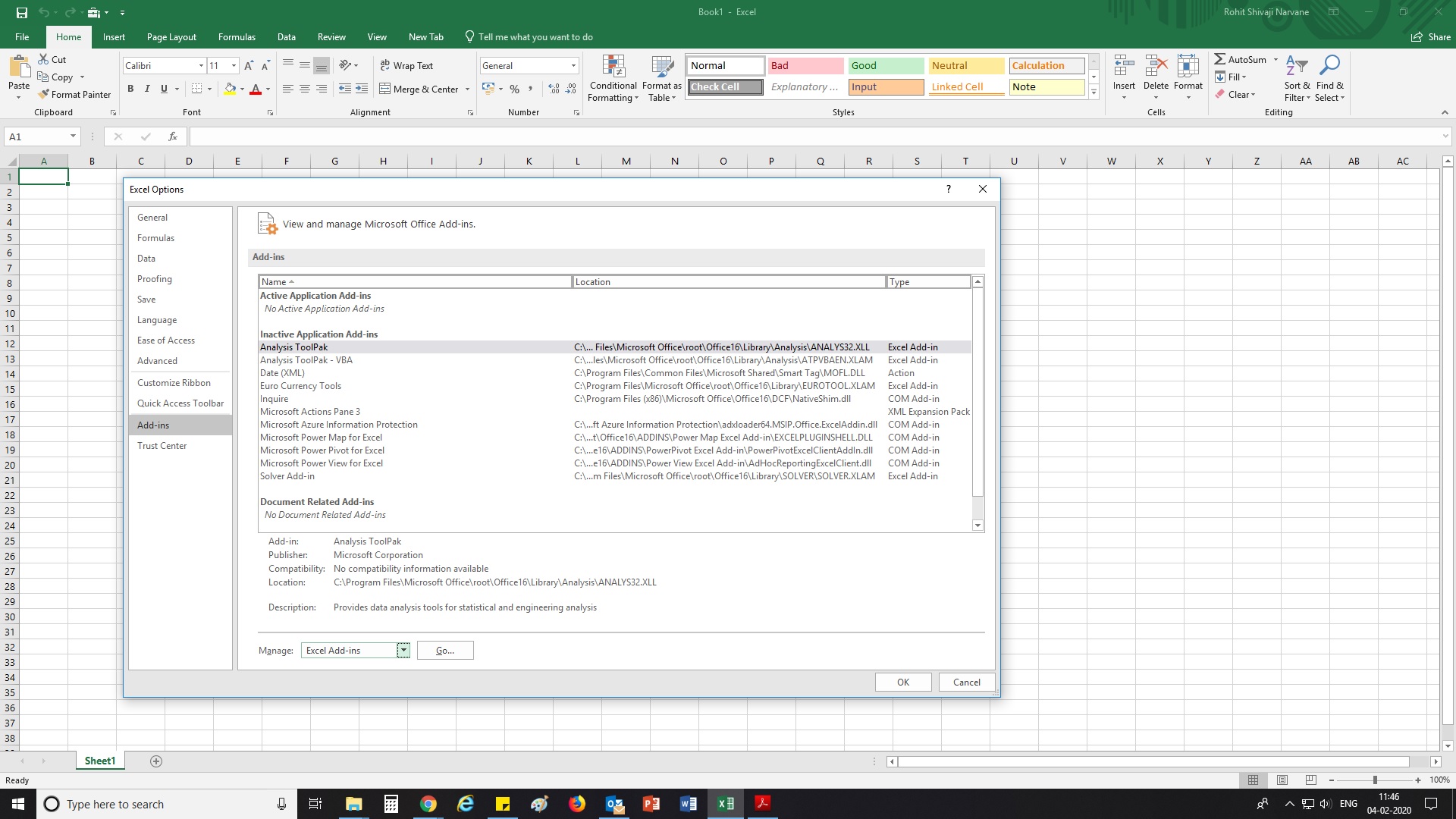Click the Format Painter brush icon
The image size is (1456, 819).
click(x=44, y=95)
